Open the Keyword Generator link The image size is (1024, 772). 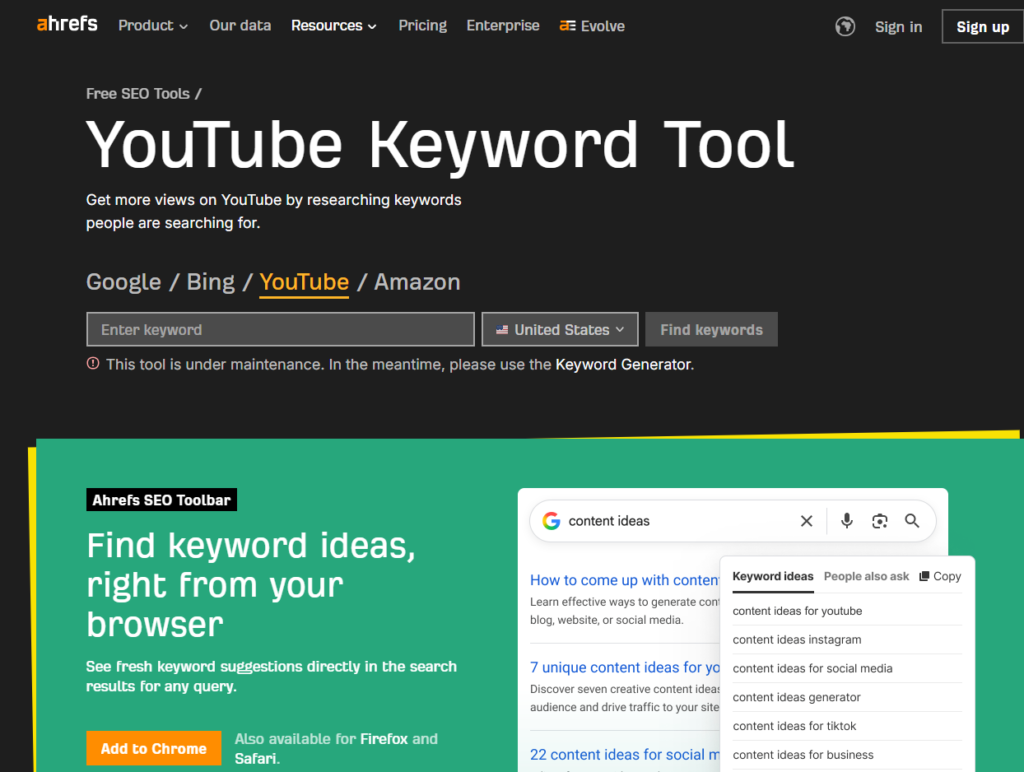[622, 365]
